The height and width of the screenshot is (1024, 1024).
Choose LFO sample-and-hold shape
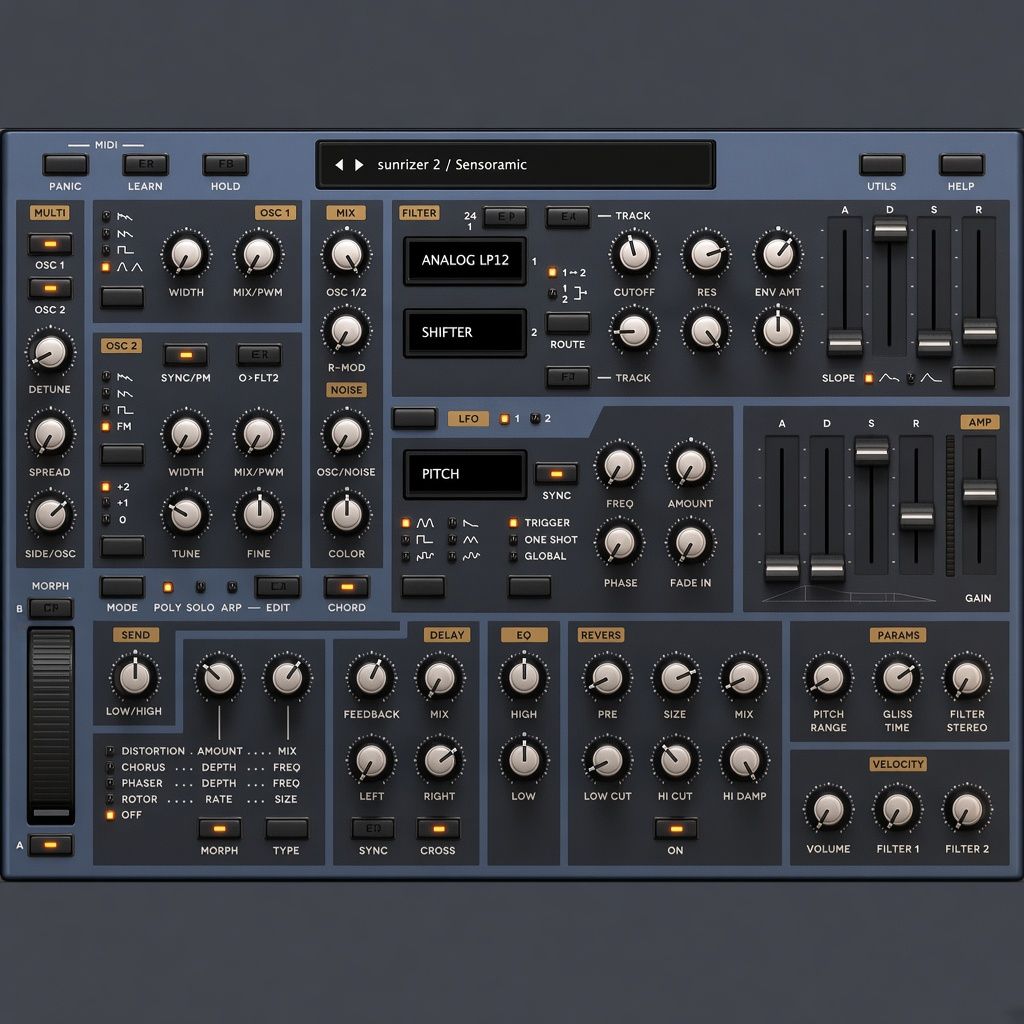(x=406, y=556)
